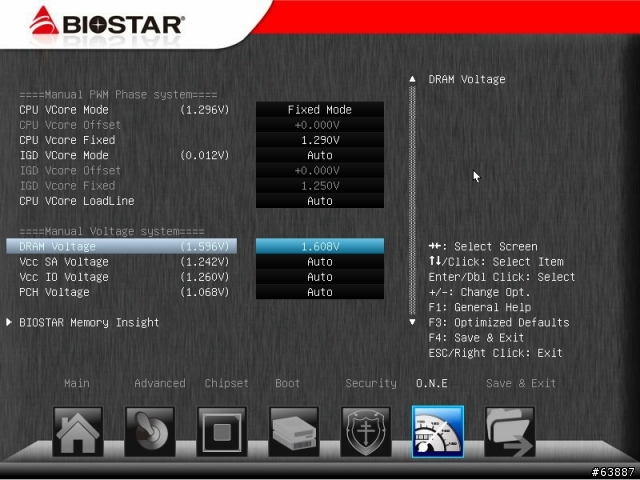Select the CPU VCore Mode row label

[64, 109]
